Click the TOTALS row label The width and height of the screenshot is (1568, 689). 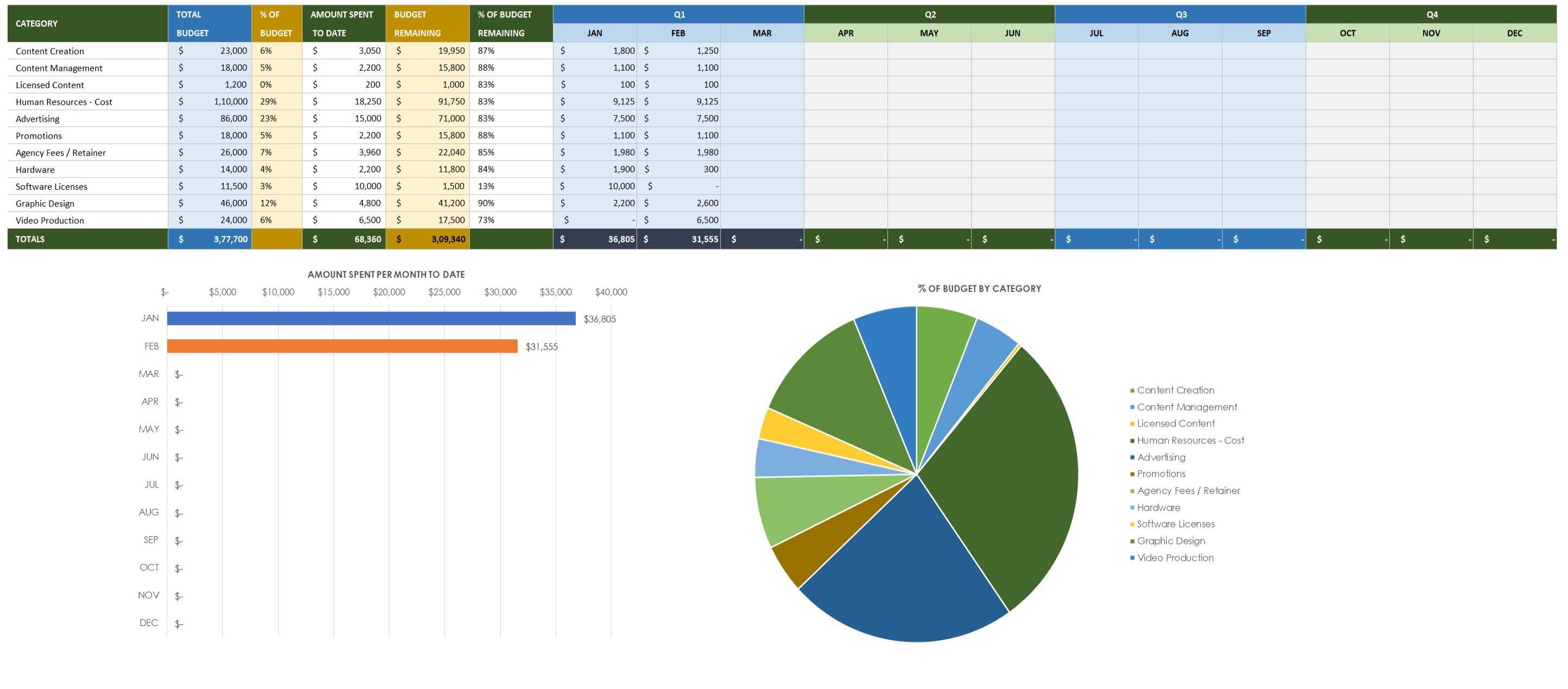click(30, 239)
